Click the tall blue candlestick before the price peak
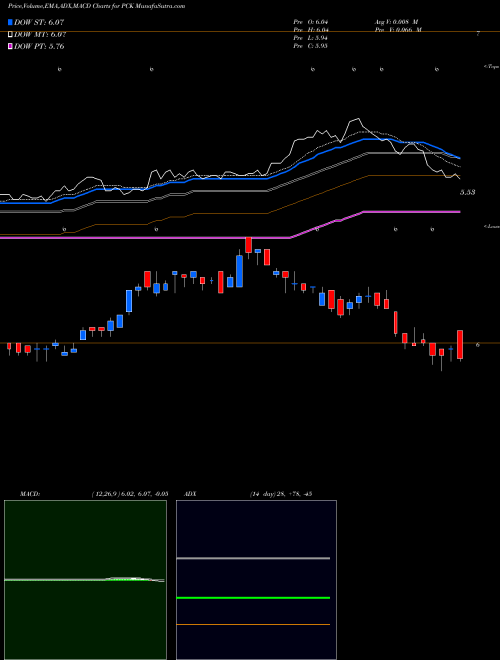Viewport: 500px width, 660px height. tap(239, 271)
